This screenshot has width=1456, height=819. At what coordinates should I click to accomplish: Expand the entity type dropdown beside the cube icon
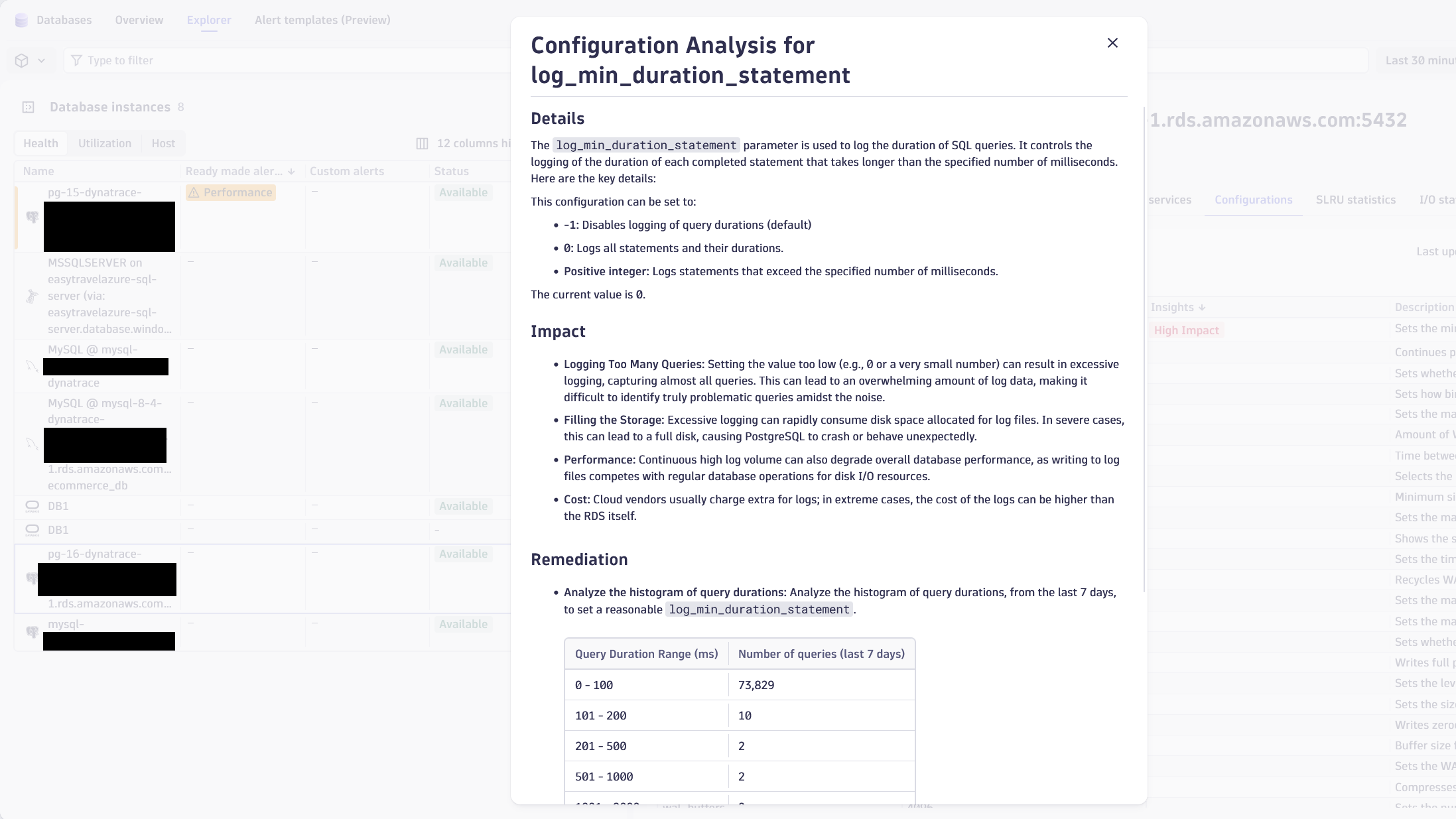point(41,60)
